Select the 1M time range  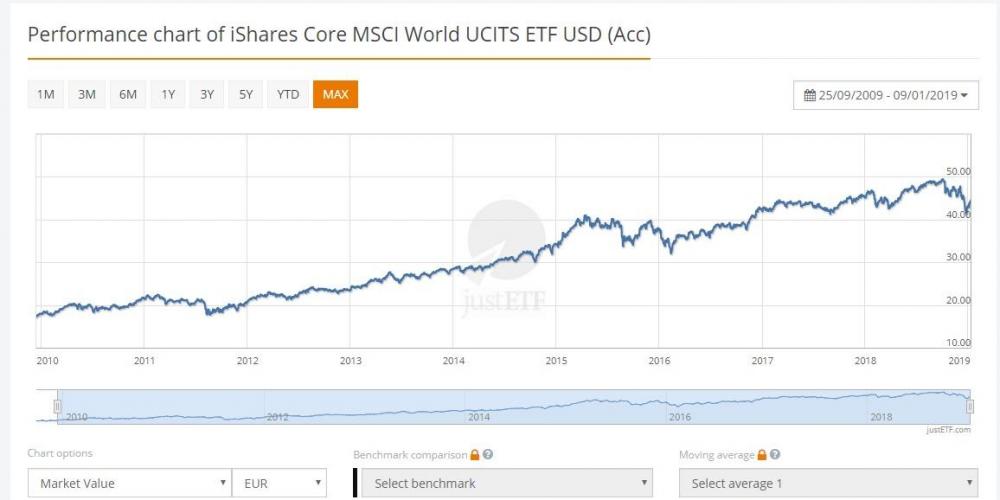point(46,94)
